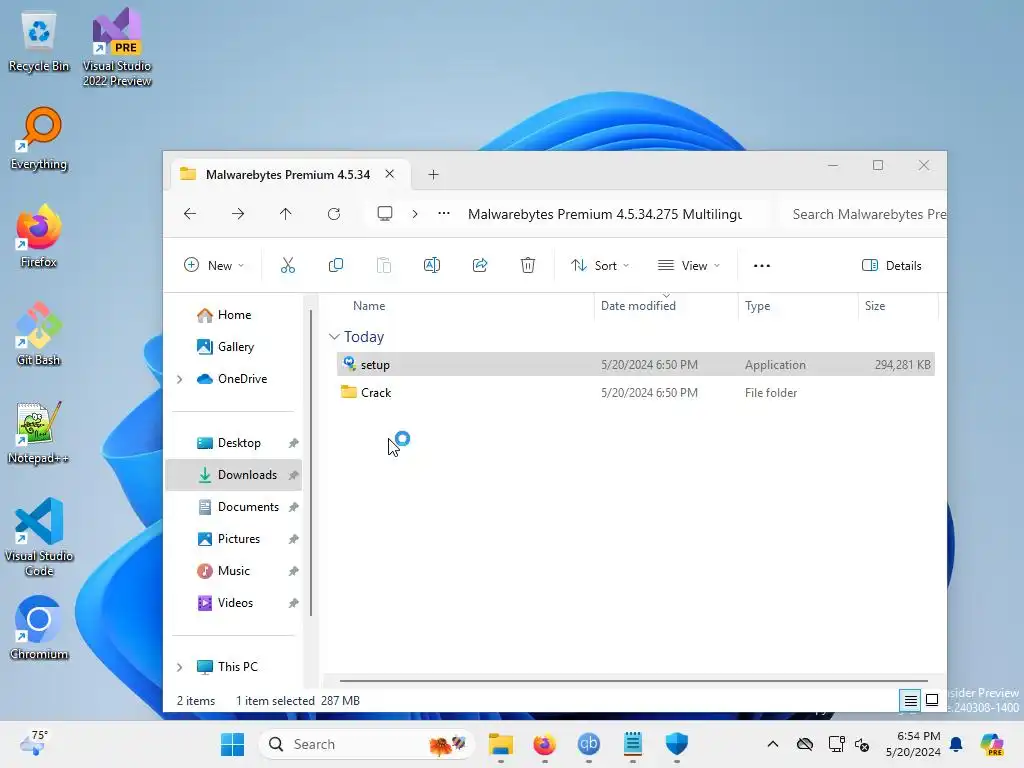The width and height of the screenshot is (1024, 768).
Task: Toggle the Details pane
Action: 891,266
